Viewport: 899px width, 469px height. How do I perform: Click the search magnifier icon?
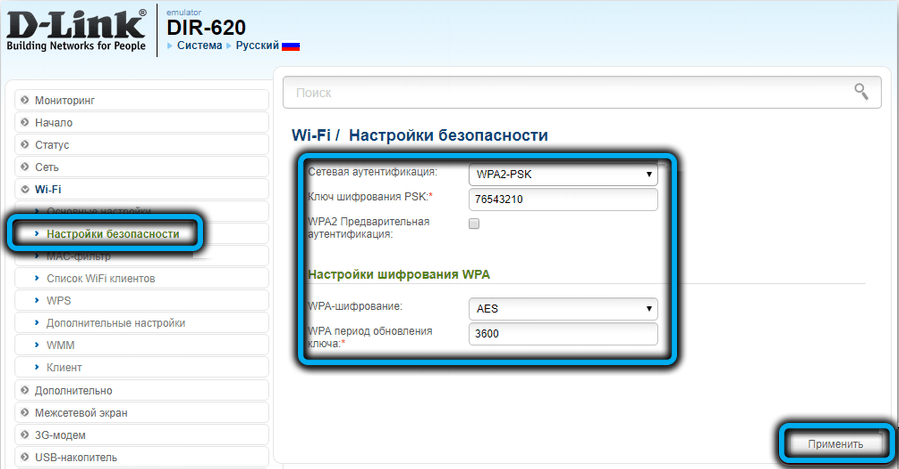tap(860, 92)
